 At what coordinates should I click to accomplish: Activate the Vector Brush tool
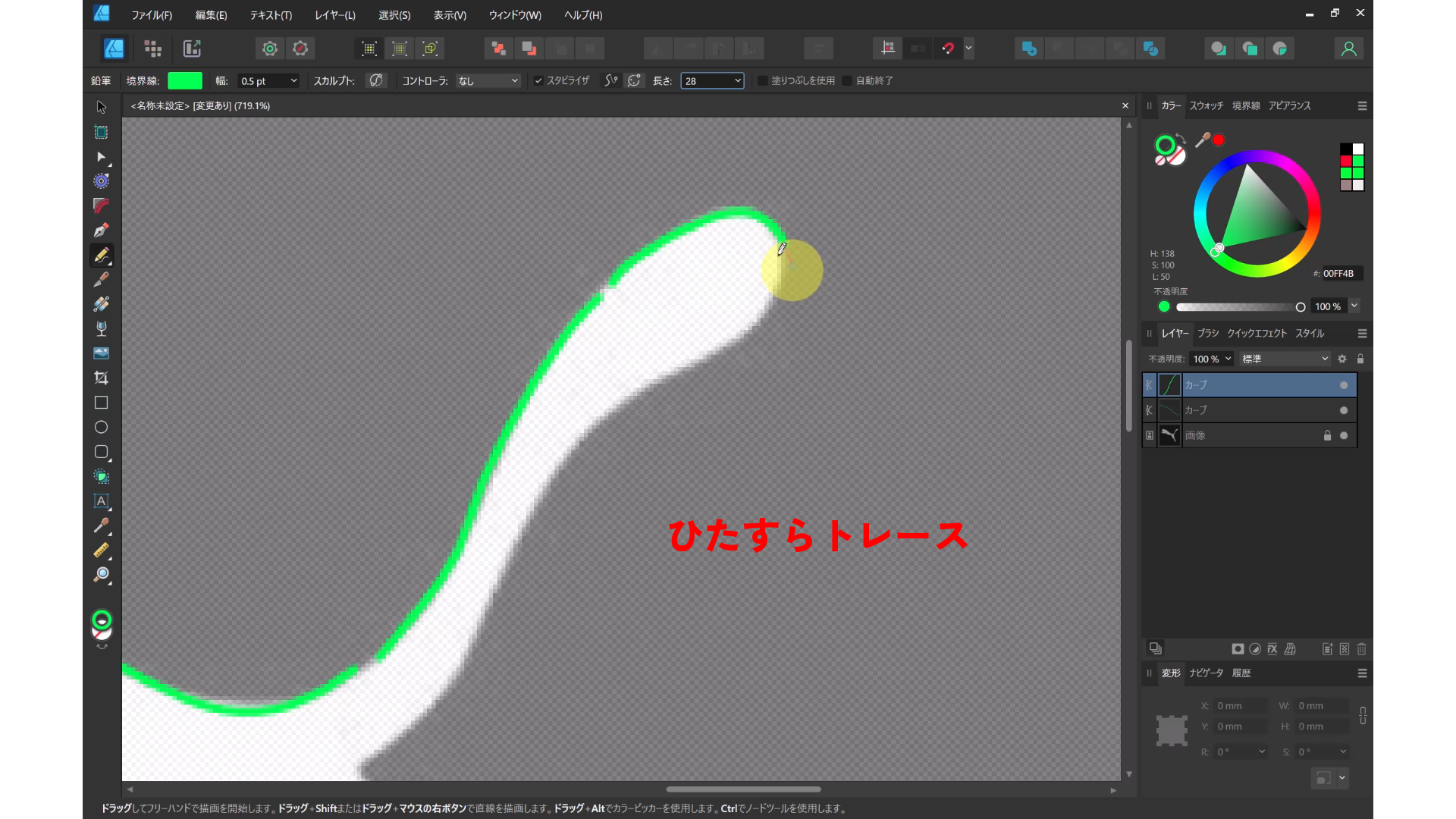pos(101,280)
